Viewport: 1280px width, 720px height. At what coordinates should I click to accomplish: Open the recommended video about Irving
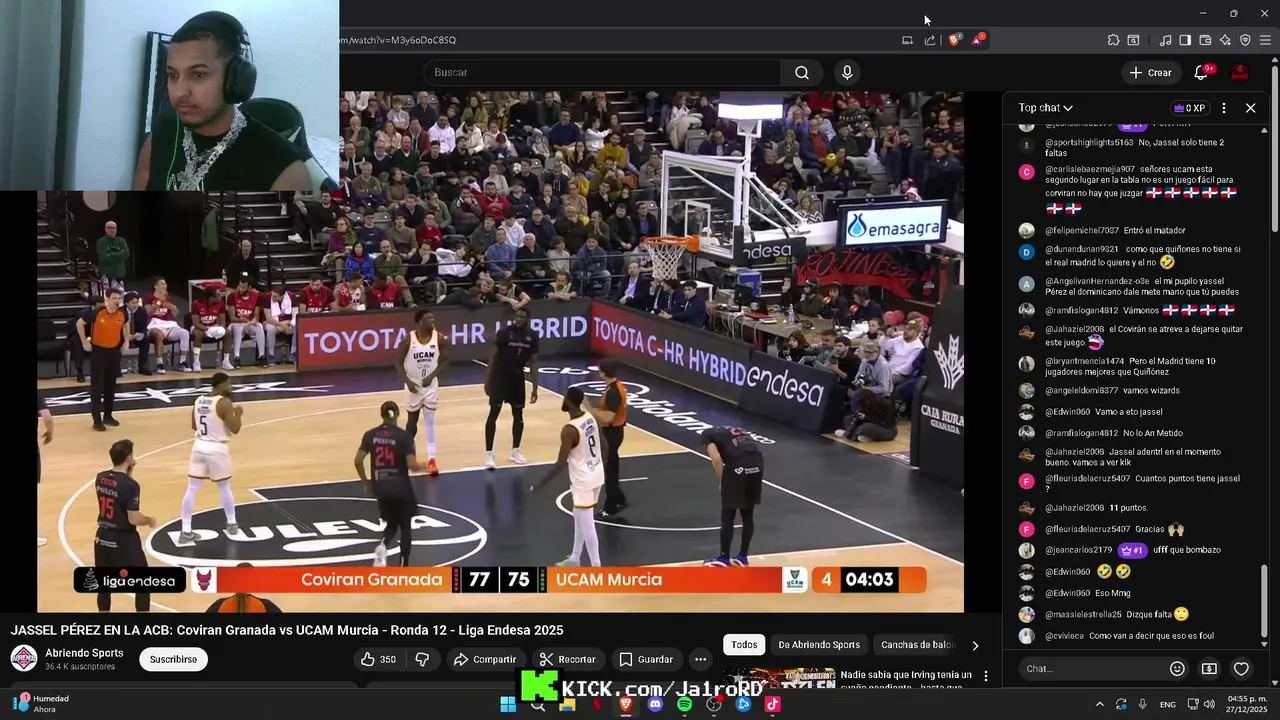[x=905, y=680]
